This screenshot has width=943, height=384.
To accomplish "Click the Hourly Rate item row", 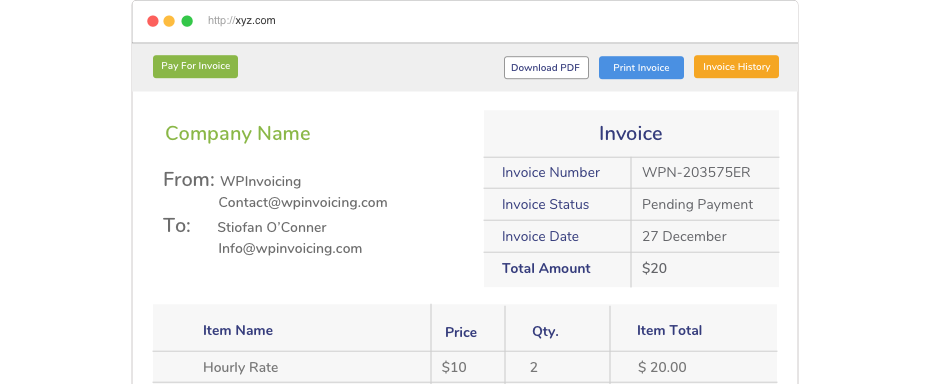I will coord(465,367).
